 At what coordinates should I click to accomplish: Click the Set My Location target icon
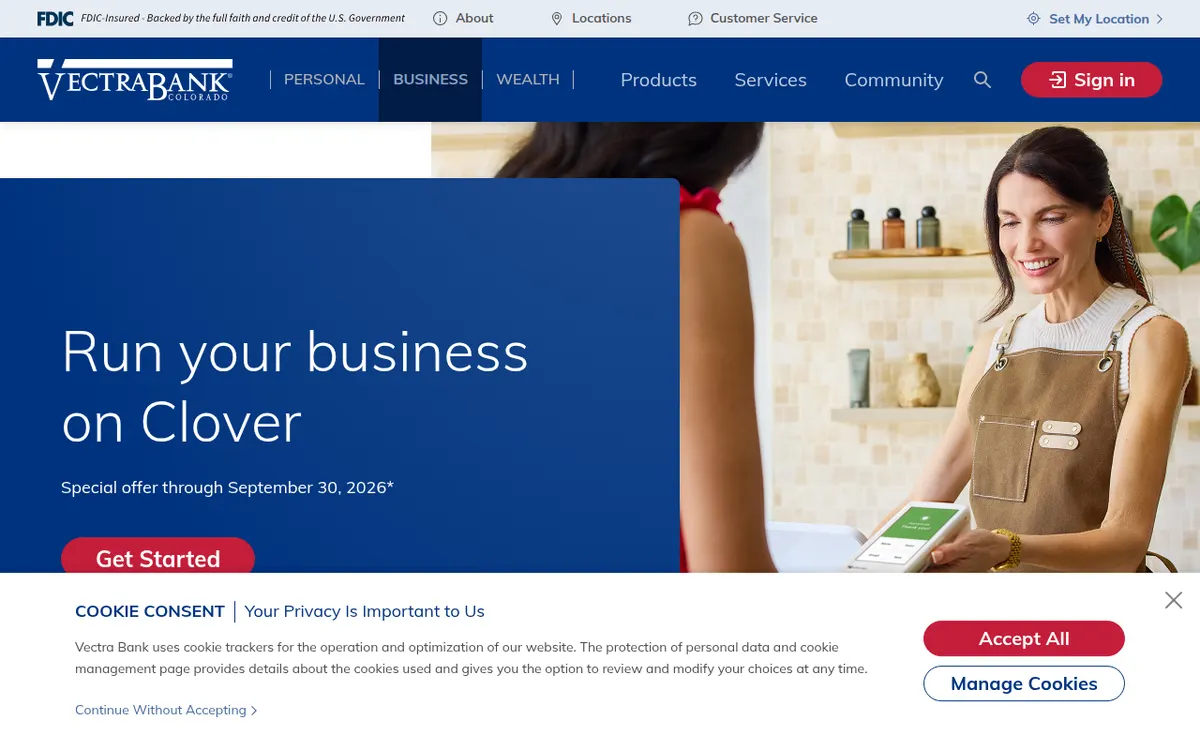(1034, 18)
